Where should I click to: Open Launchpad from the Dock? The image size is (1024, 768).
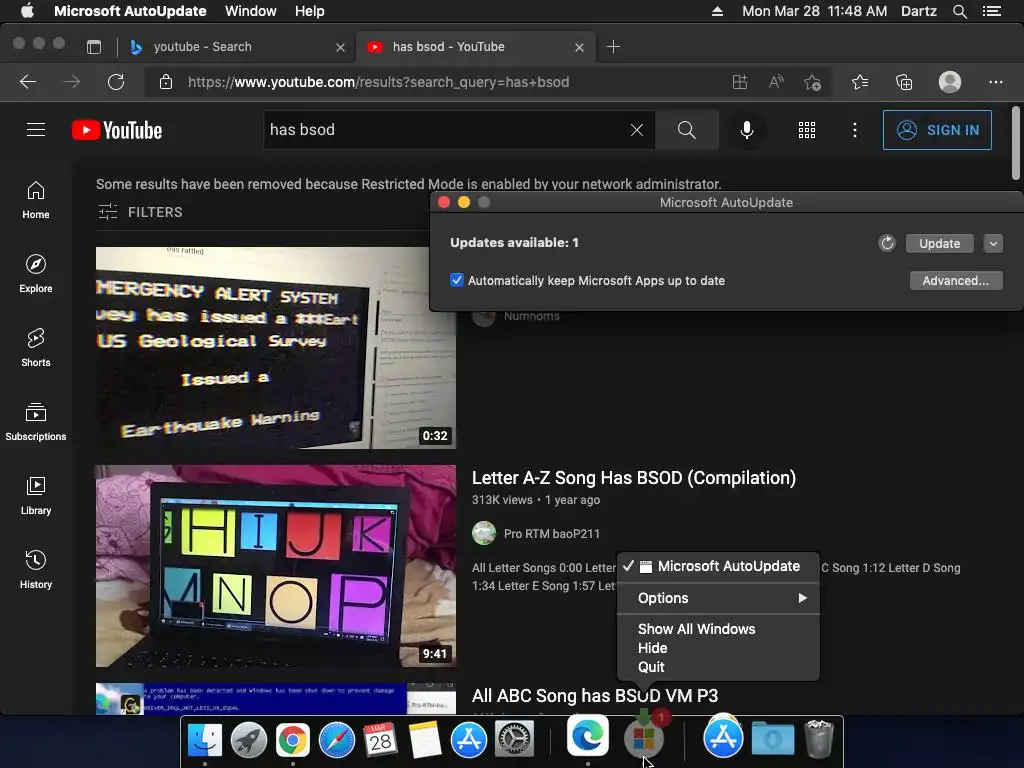click(249, 740)
